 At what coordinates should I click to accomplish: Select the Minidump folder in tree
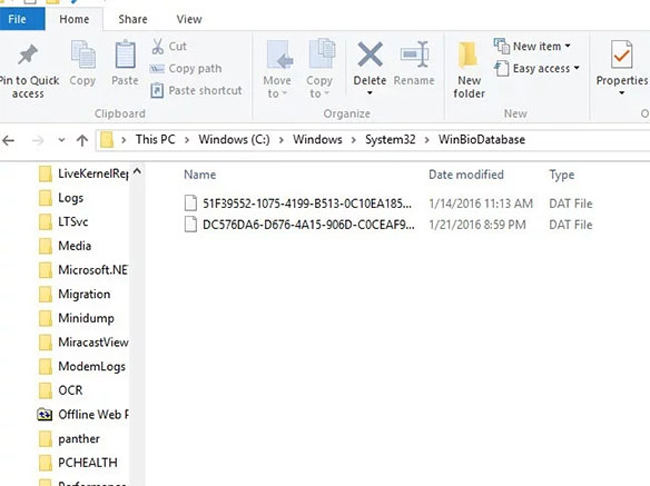pyautogui.click(x=77, y=318)
